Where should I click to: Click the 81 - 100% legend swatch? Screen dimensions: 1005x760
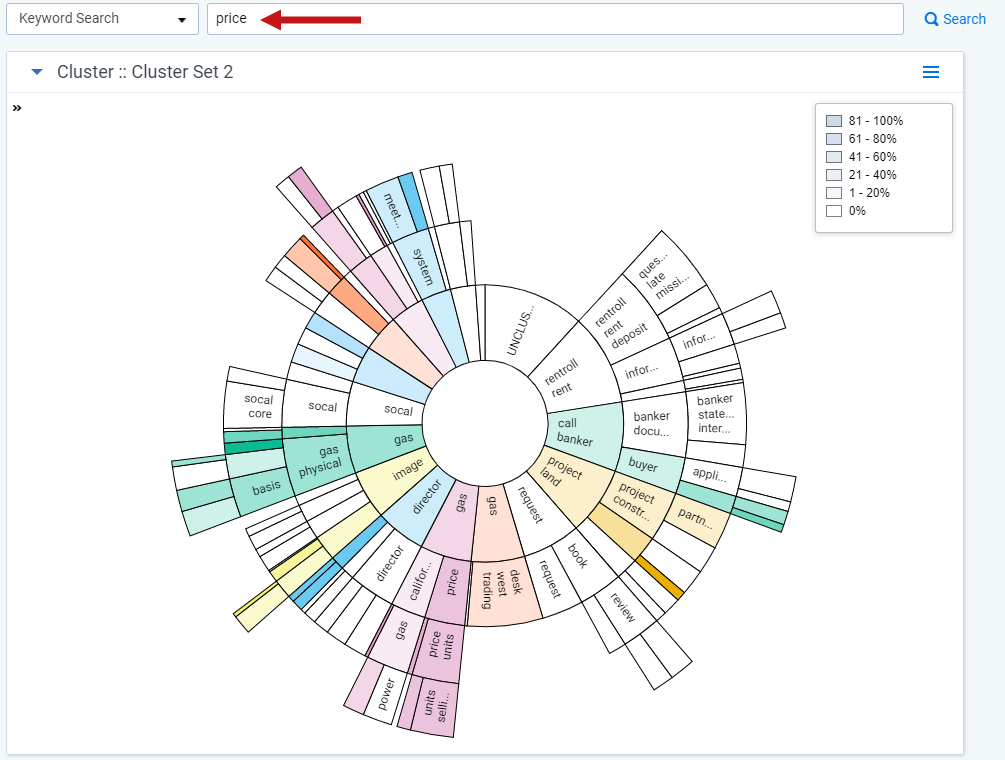[834, 120]
